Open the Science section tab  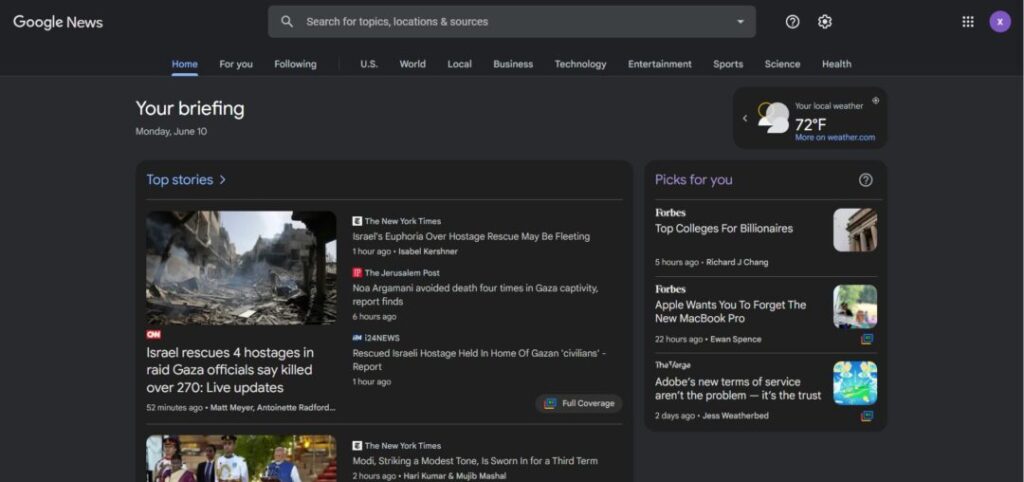coord(782,64)
